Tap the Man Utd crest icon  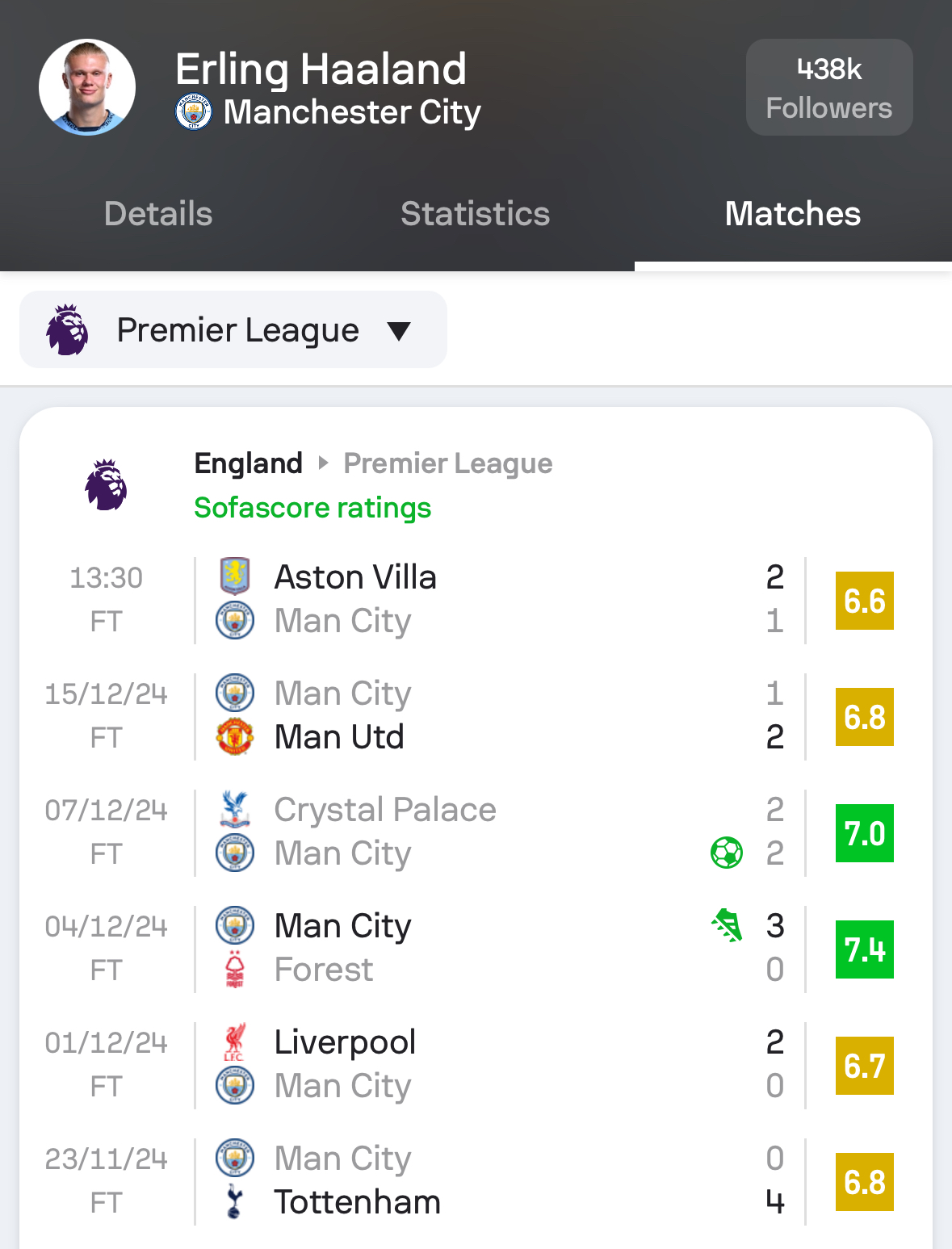235,736
